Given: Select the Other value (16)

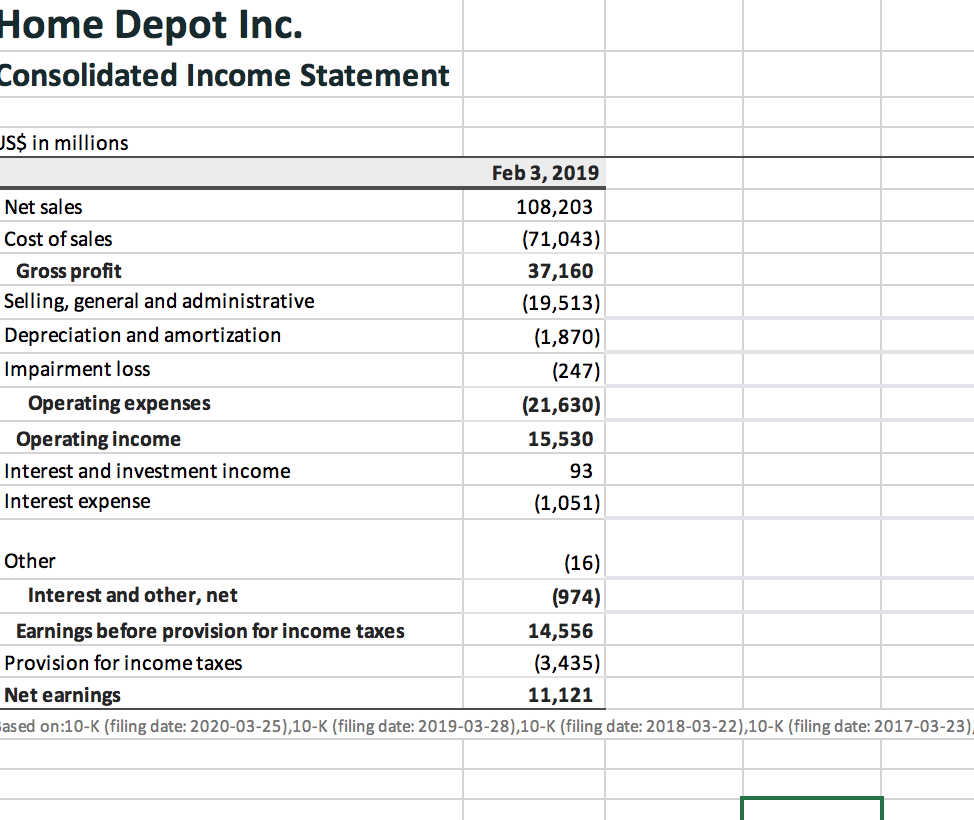Looking at the screenshot, I should pos(534,549).
